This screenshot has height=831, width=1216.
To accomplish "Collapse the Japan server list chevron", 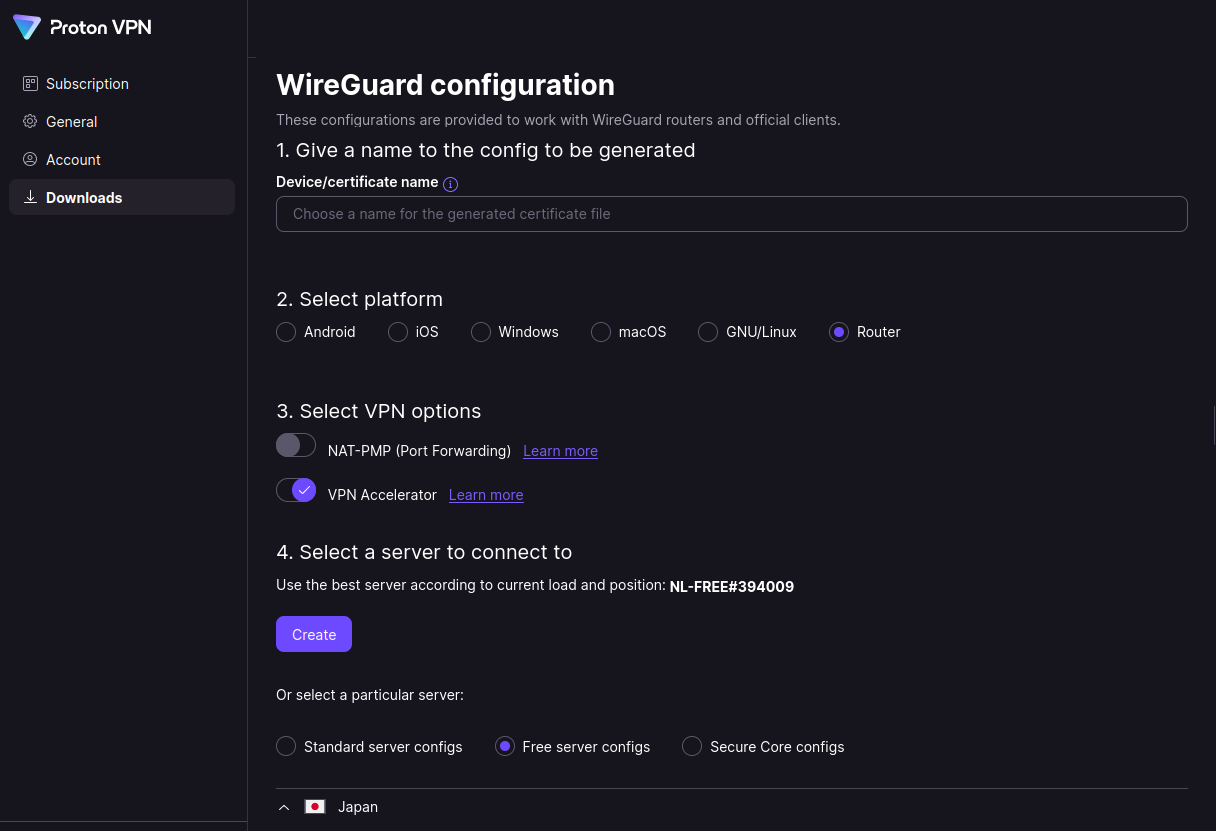I will [x=285, y=807].
